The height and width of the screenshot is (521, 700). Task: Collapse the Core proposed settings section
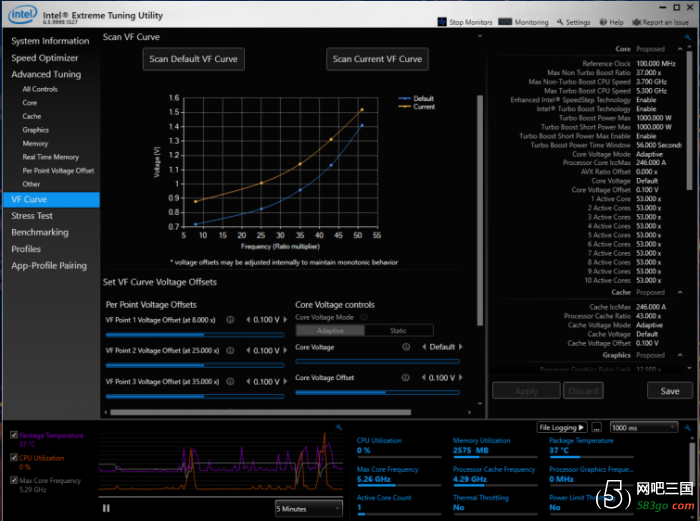[x=680, y=49]
